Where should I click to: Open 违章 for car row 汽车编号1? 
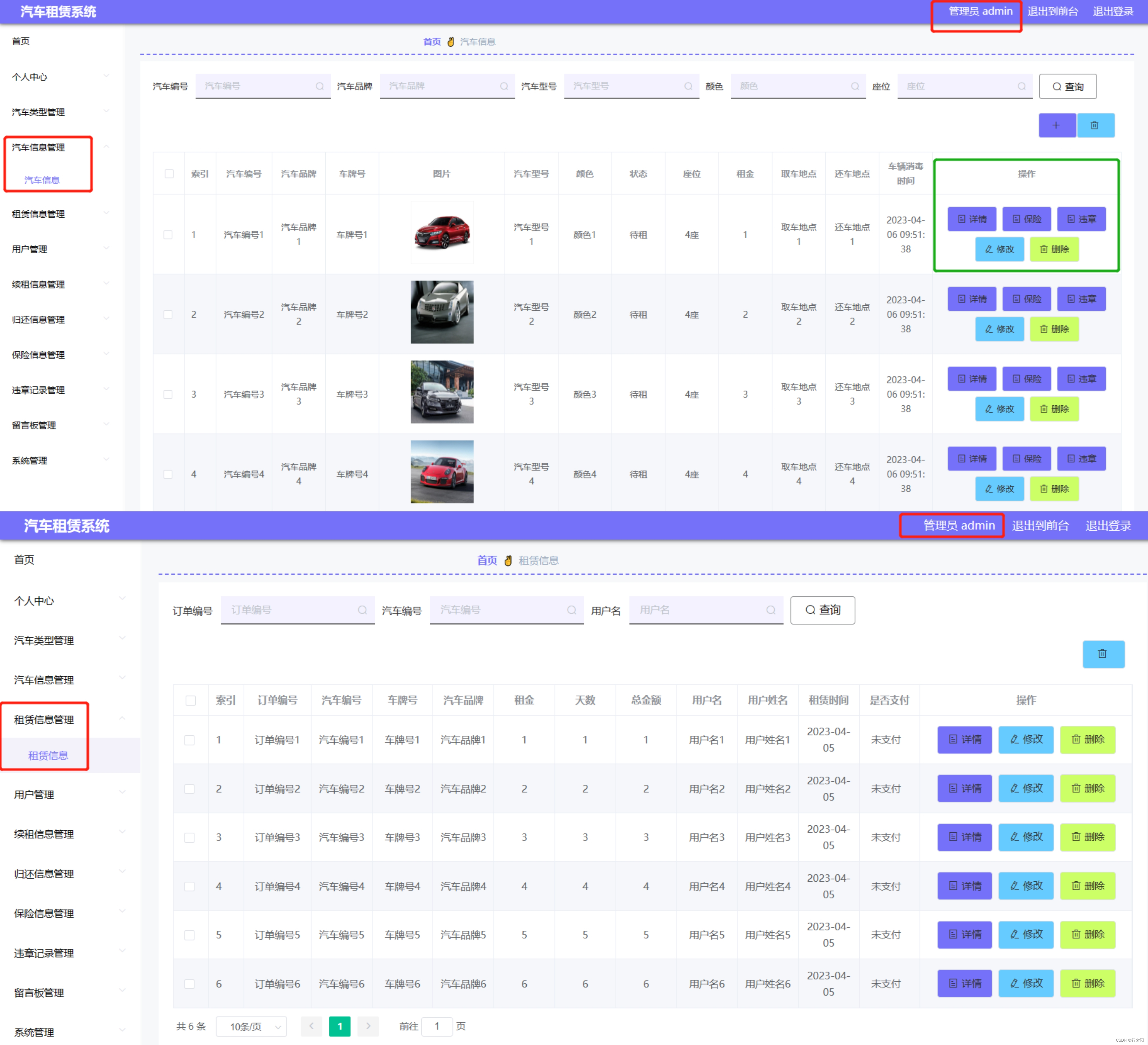coord(1081,219)
